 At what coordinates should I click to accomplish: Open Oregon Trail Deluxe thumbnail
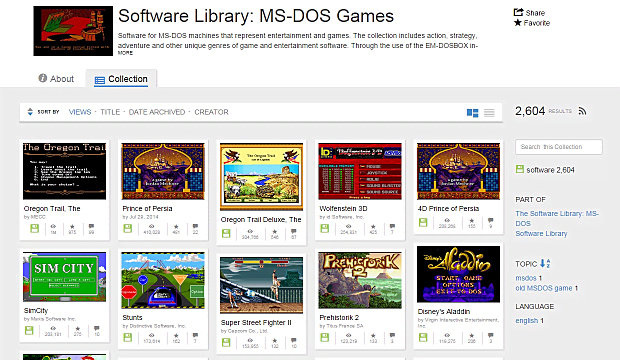[x=261, y=176]
